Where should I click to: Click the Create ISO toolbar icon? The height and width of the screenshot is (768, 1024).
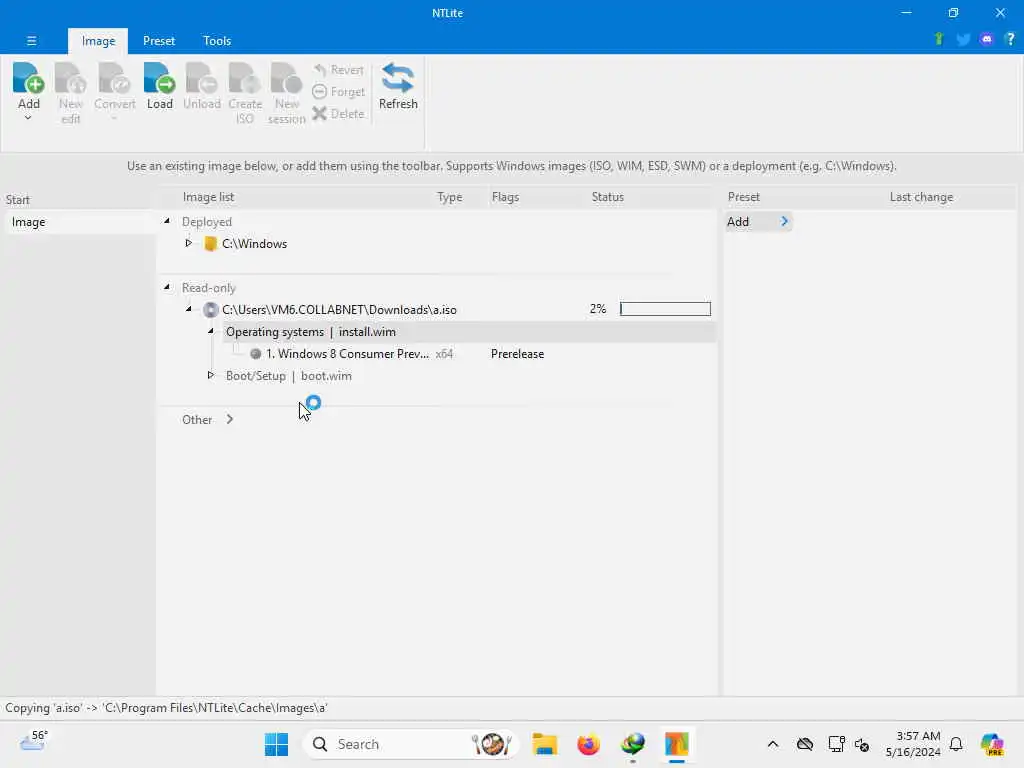pyautogui.click(x=245, y=78)
